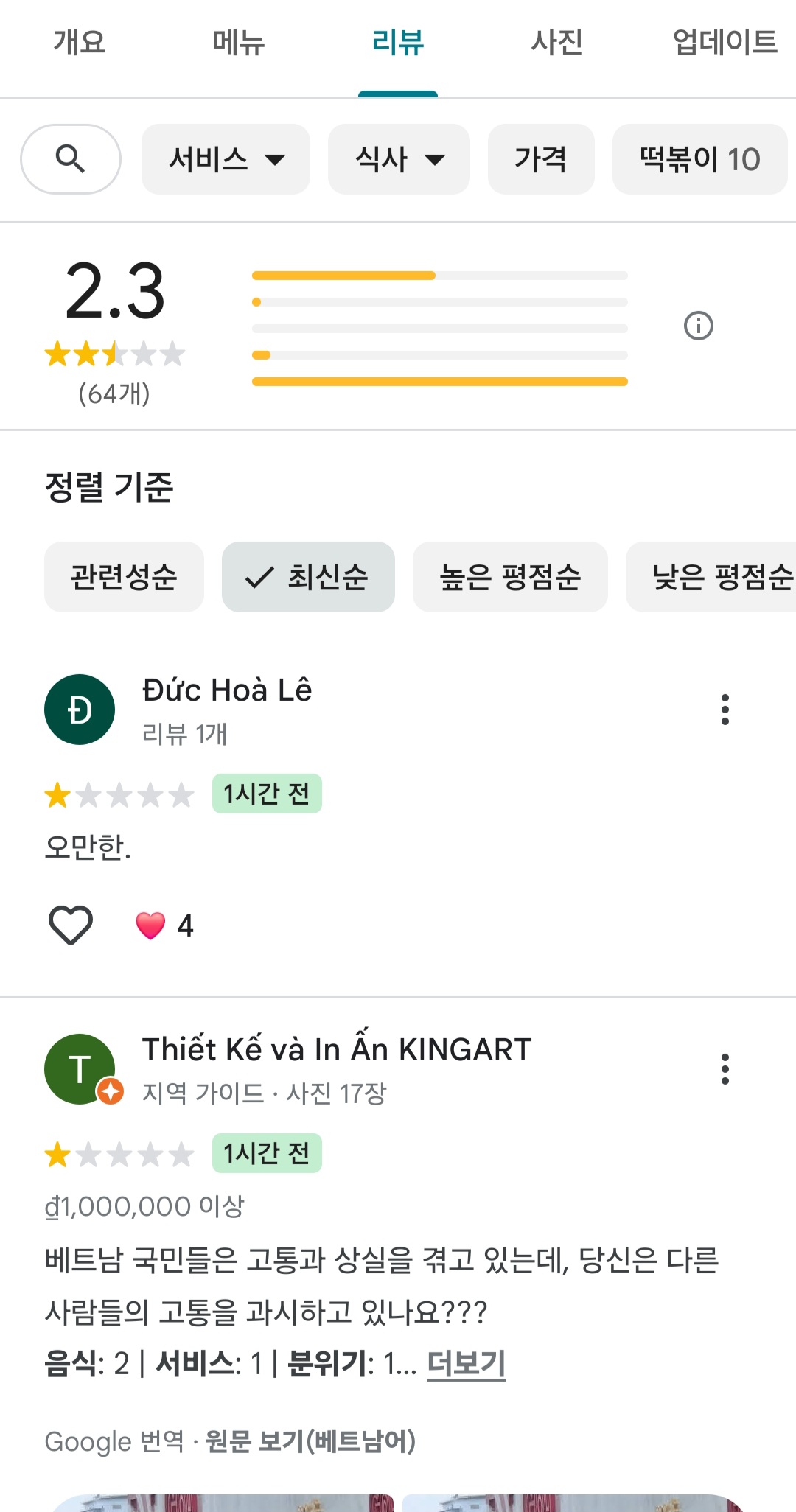Tap the search reviews magnifier icon
The width and height of the screenshot is (796, 1512).
click(x=70, y=158)
